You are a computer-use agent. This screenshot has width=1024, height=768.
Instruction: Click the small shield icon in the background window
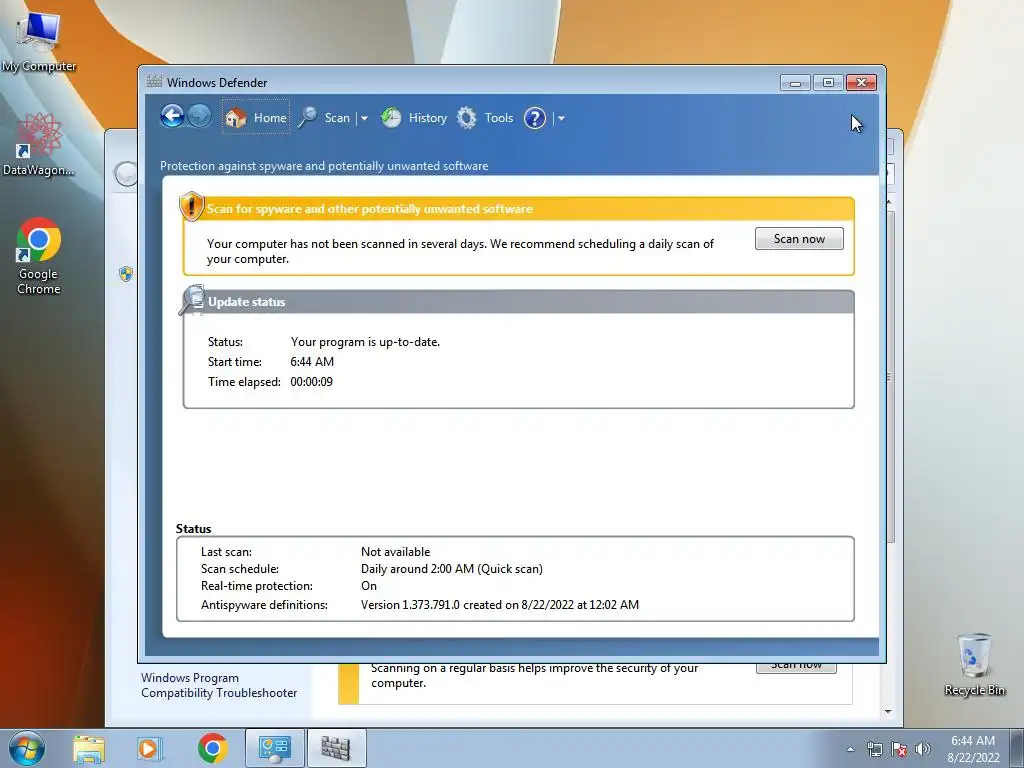(126, 274)
